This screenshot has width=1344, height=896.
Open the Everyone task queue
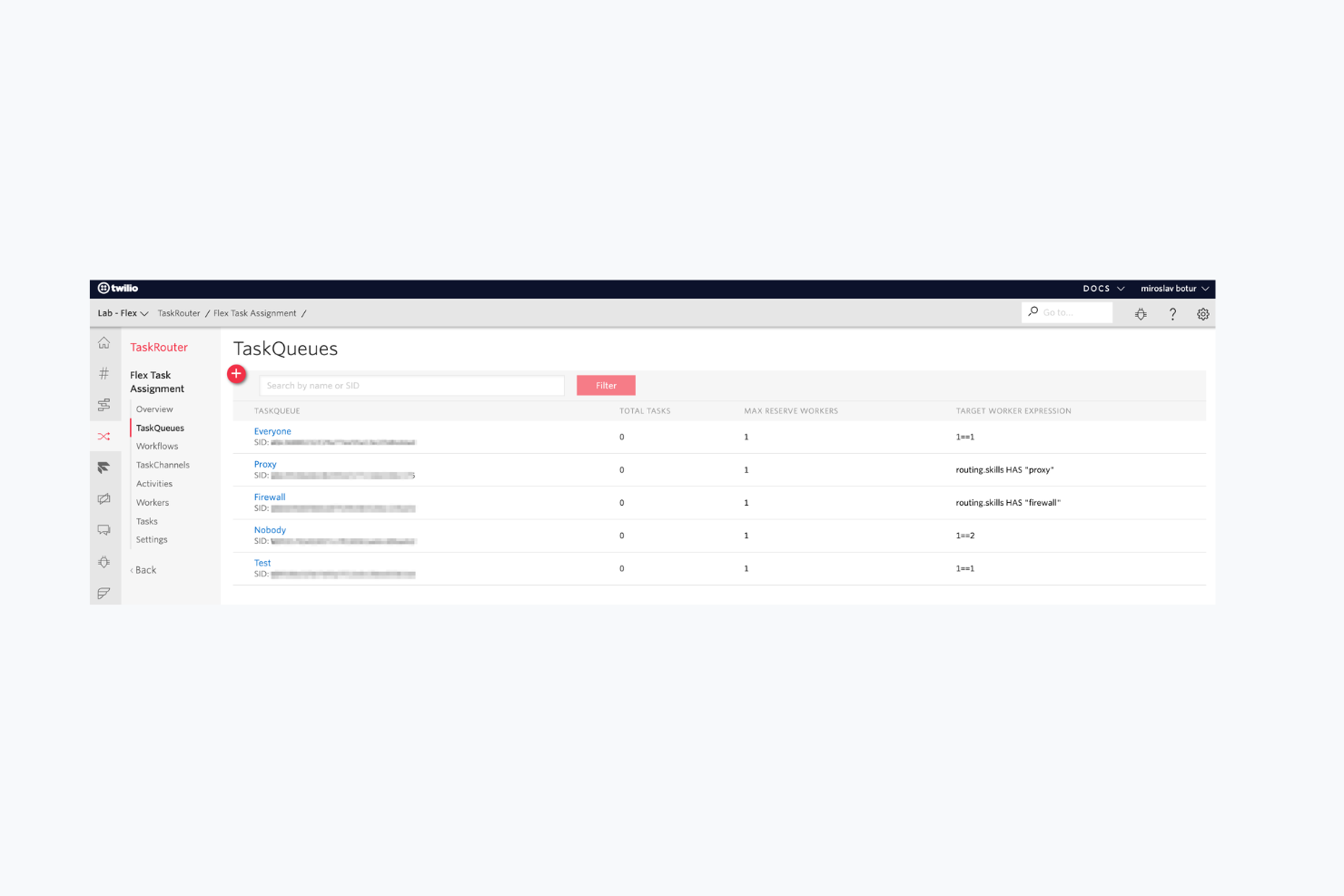(272, 431)
